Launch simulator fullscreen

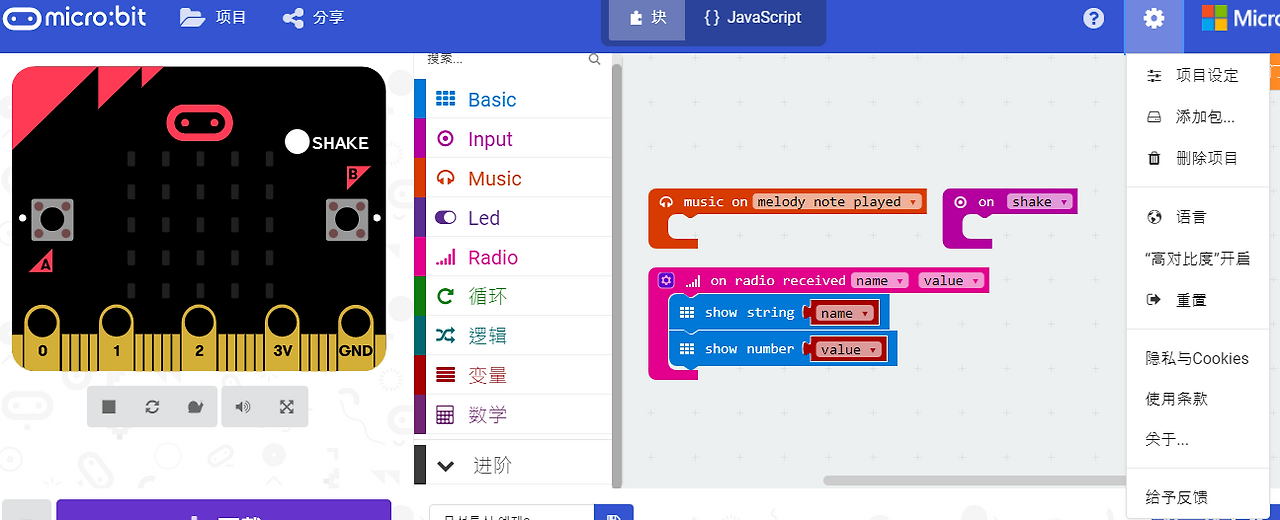click(x=287, y=407)
